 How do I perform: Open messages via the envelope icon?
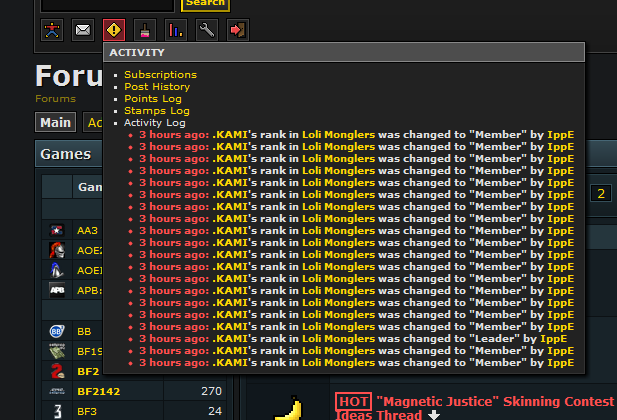[x=83, y=30]
